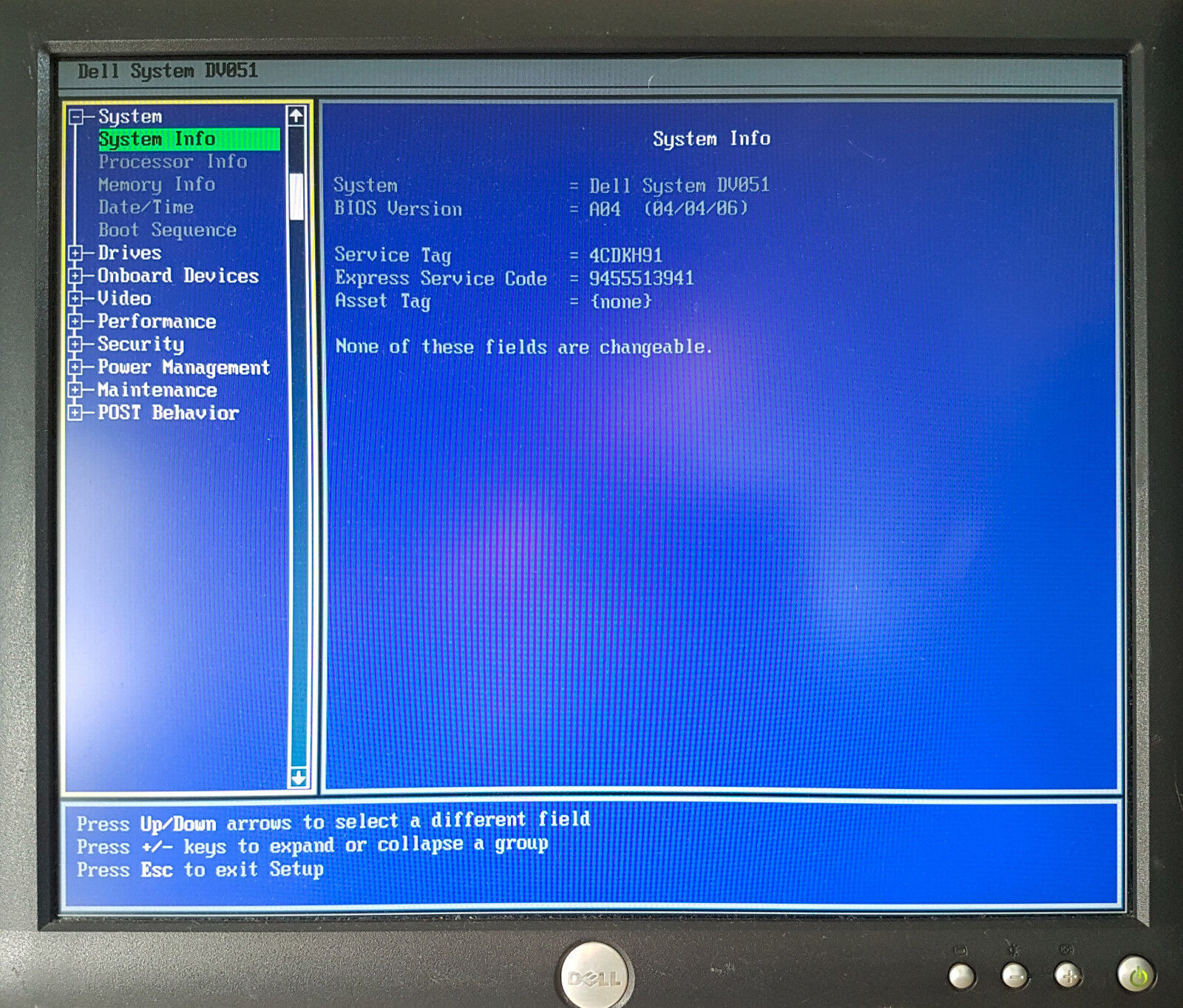This screenshot has width=1183, height=1008.
Task: Click the System value Dell System DV051
Action: [x=679, y=186]
